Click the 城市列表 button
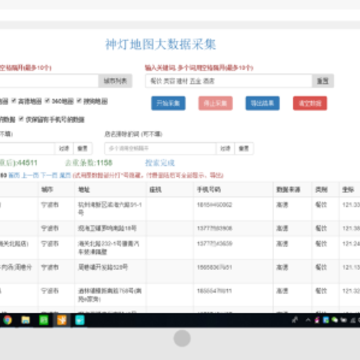The height and width of the screenshot is (360, 360). [x=115, y=81]
